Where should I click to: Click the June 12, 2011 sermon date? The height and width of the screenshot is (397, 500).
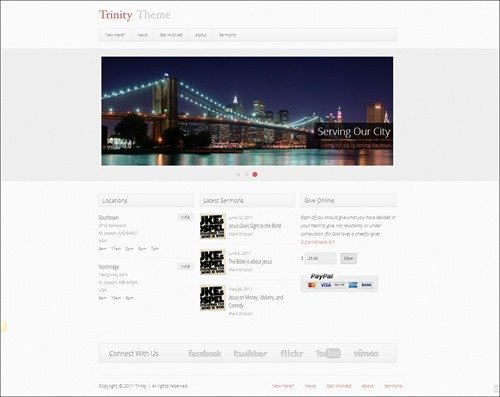pos(240,218)
